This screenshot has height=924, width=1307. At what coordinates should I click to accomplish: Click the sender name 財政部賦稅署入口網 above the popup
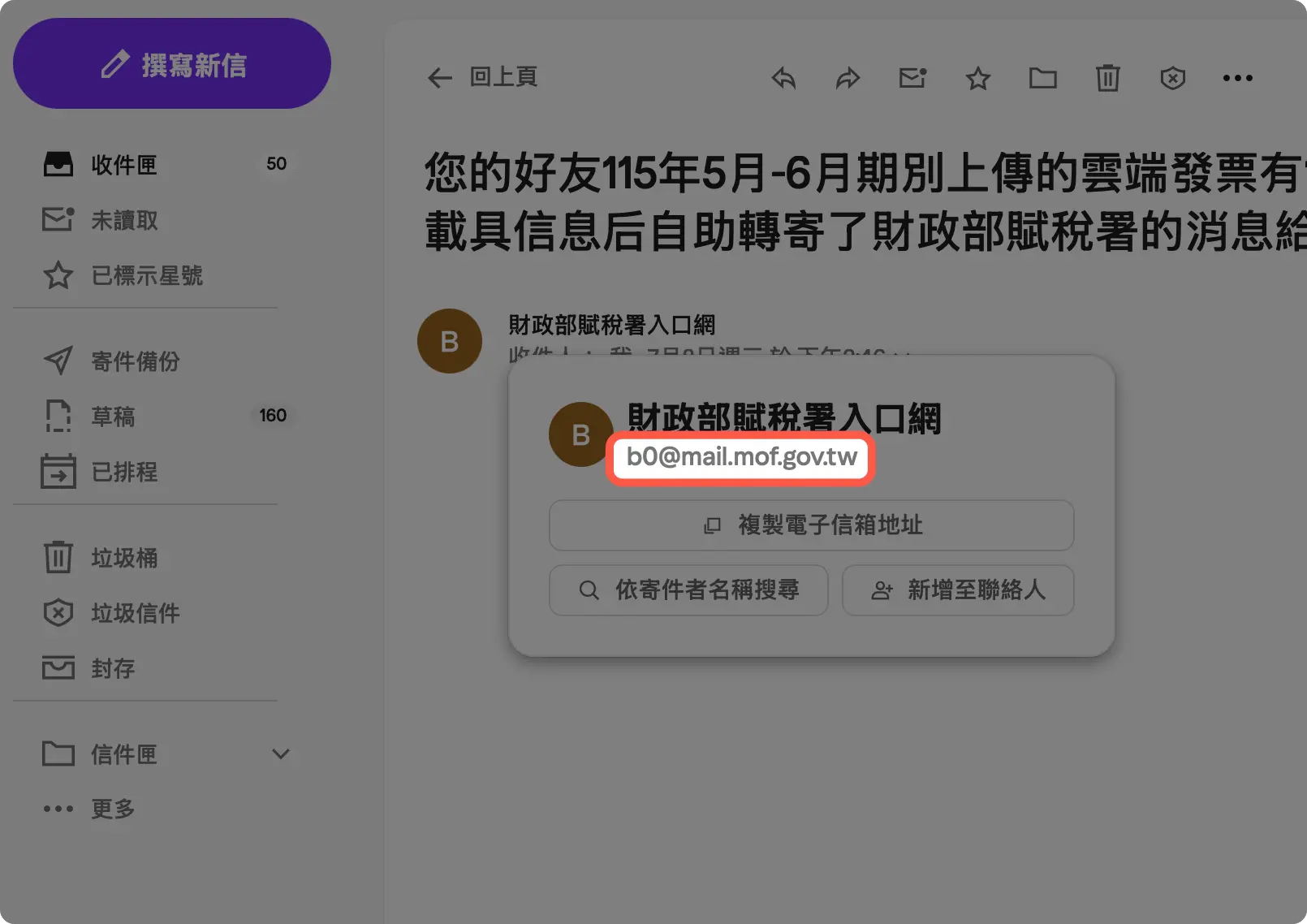pyautogui.click(x=611, y=325)
